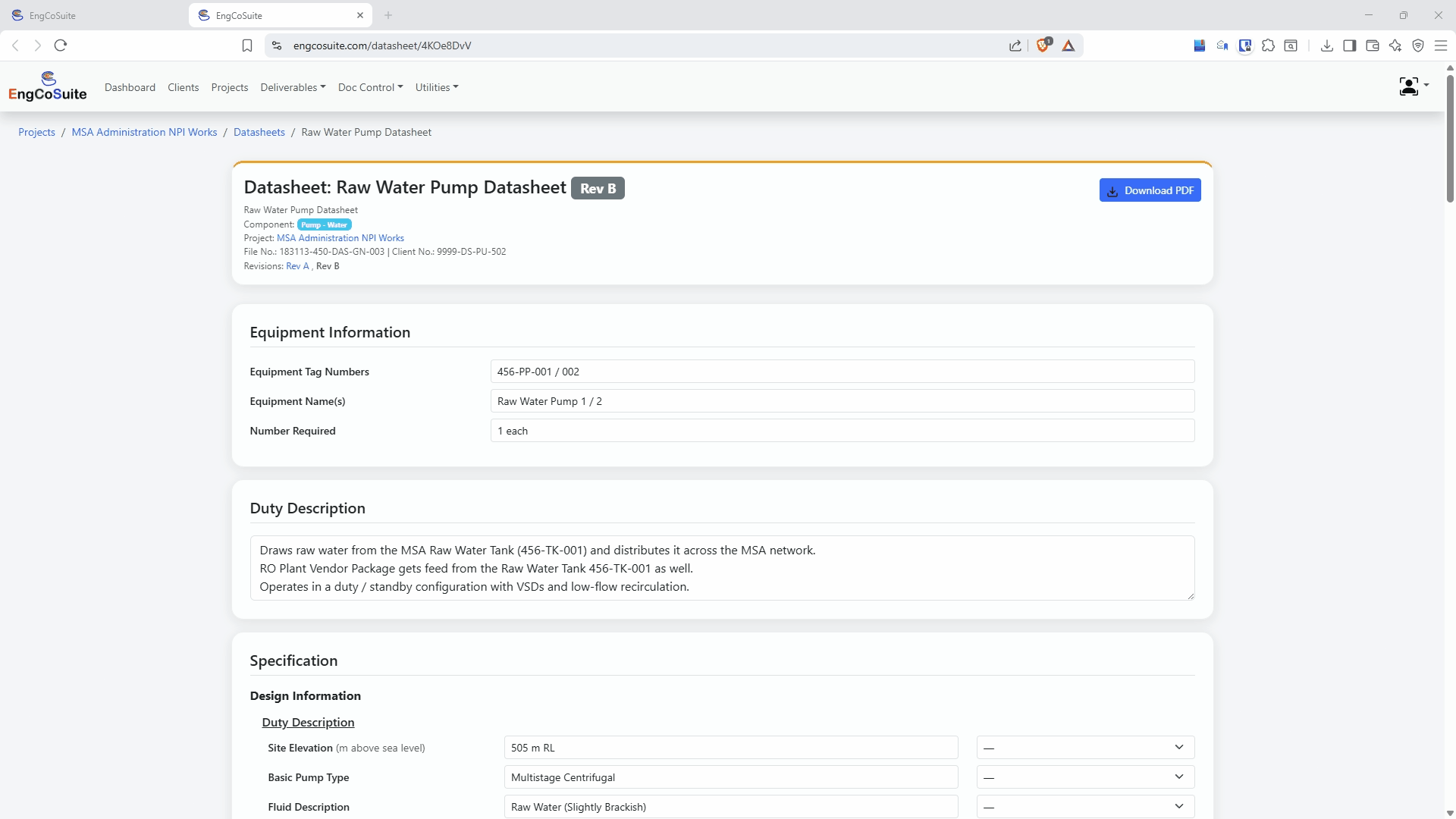Screen dimensions: 1456x819
Task: Open the Leo AI sparkle icon
Action: tap(1395, 45)
